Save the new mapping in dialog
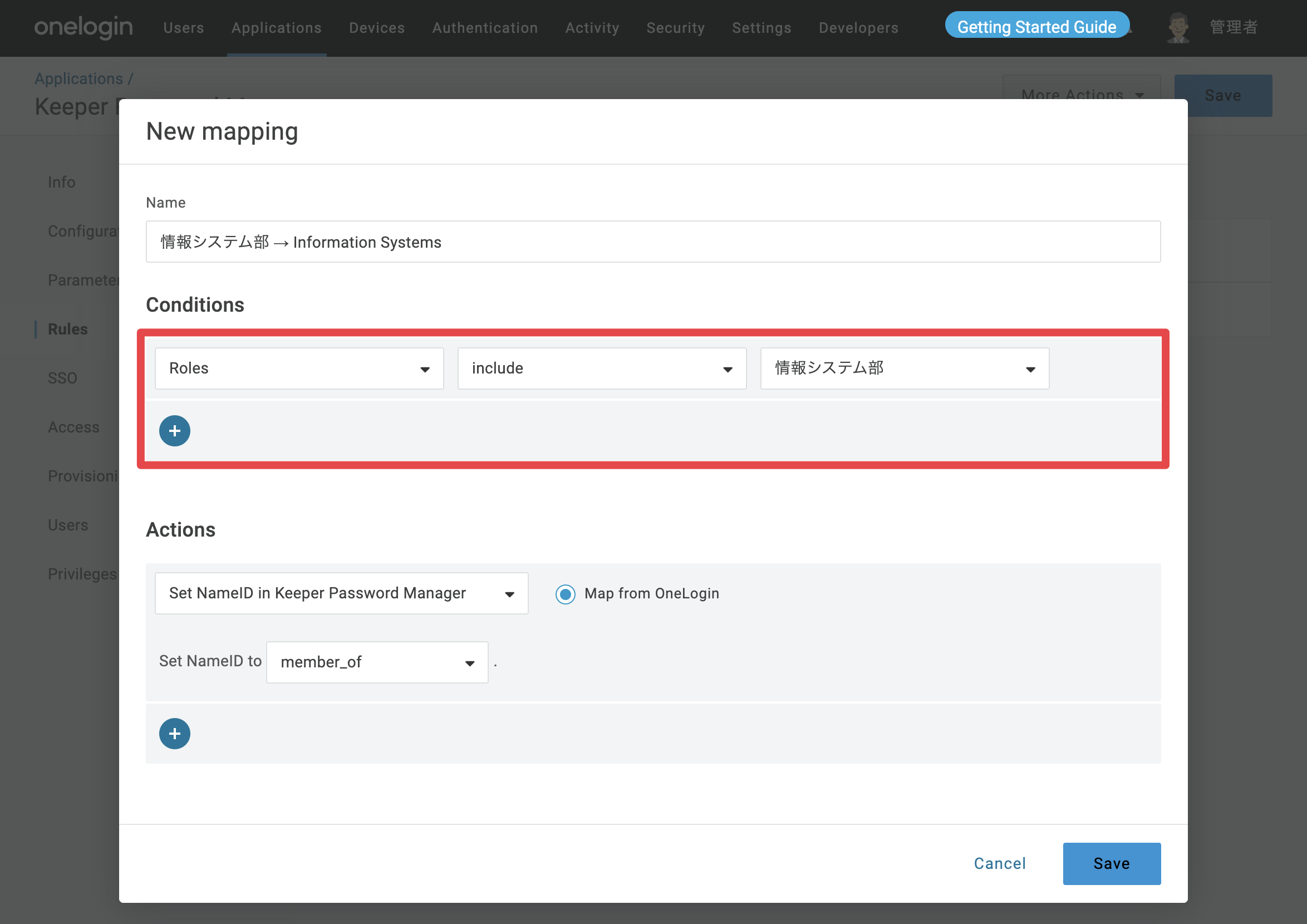Image resolution: width=1307 pixels, height=924 pixels. pyautogui.click(x=1112, y=864)
